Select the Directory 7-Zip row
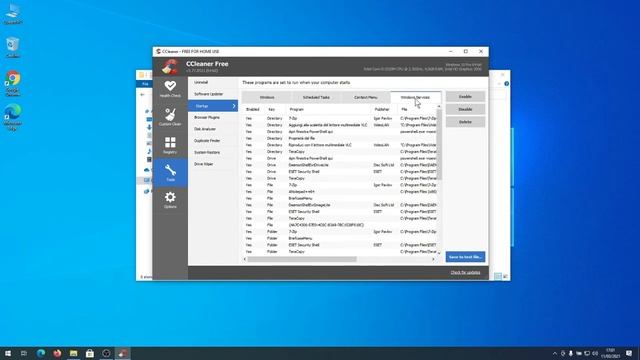640x360 pixels. click(x=340, y=118)
